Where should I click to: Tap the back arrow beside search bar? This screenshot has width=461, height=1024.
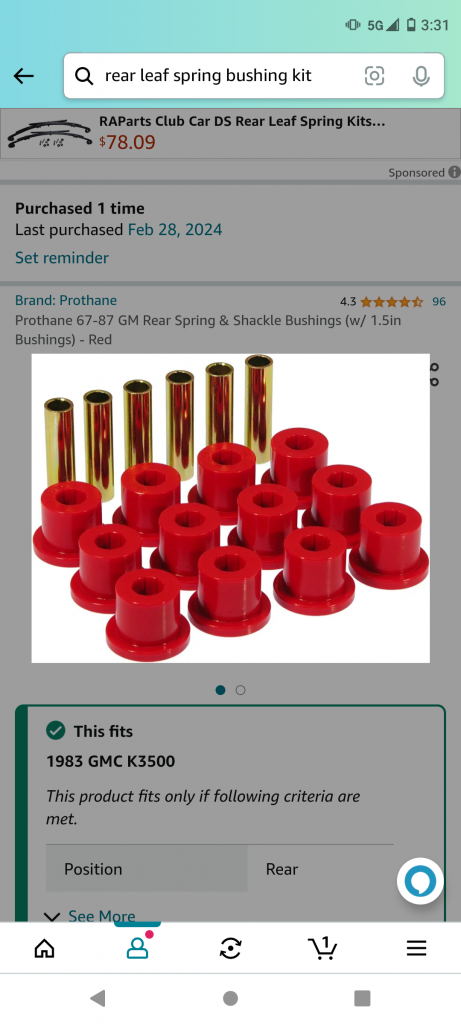(24, 76)
